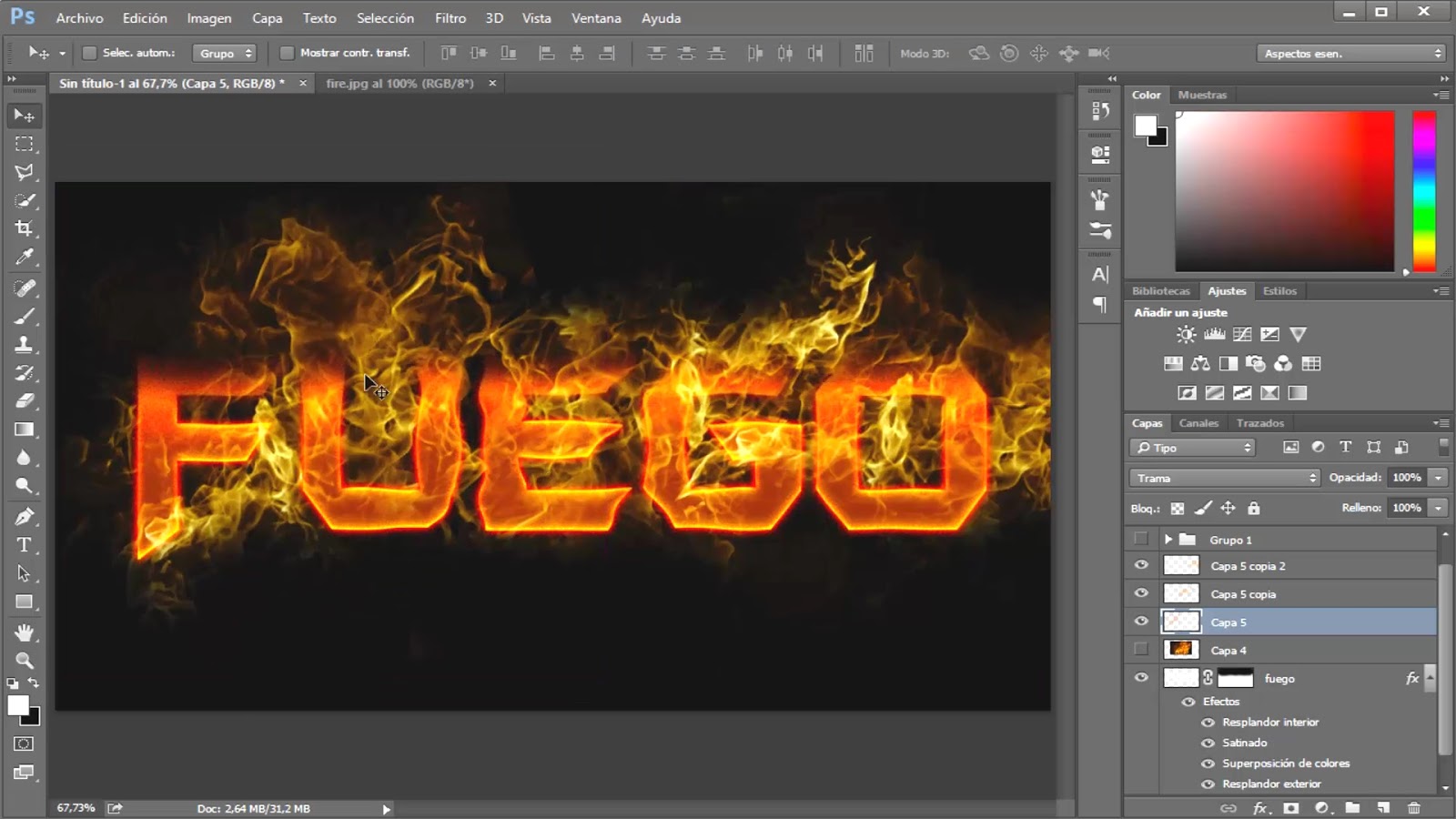Add layer mask button
This screenshot has width=1456, height=819.
coord(1290,808)
